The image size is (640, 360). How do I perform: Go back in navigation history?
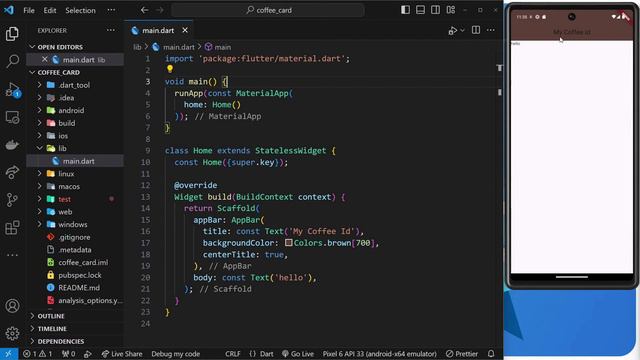[x=144, y=10]
